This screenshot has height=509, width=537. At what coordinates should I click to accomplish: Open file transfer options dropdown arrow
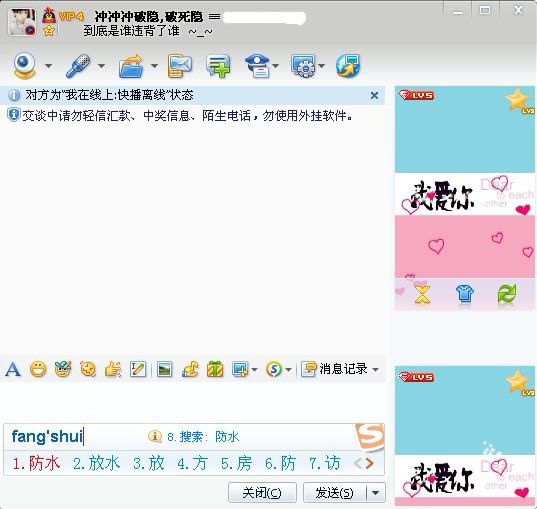click(x=154, y=66)
